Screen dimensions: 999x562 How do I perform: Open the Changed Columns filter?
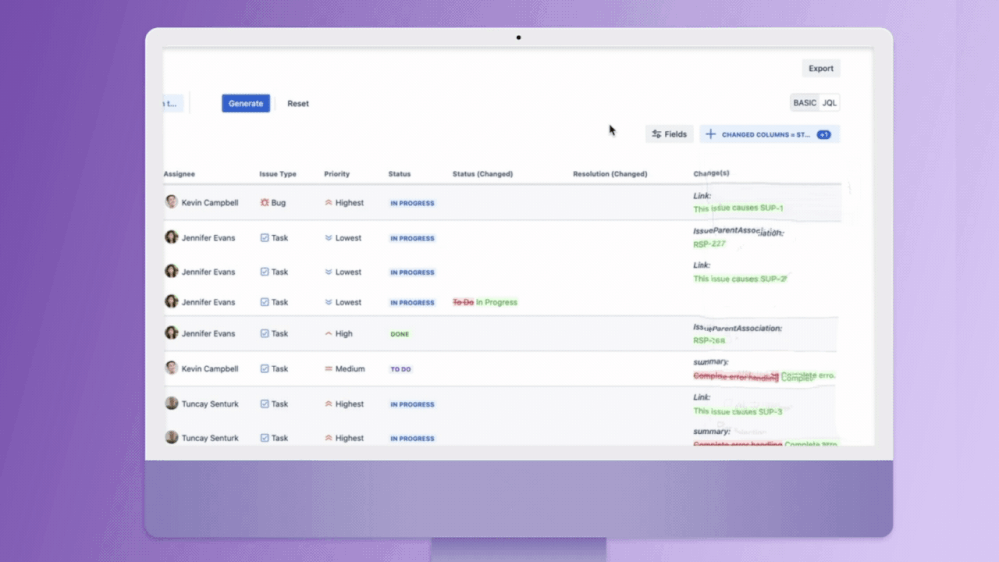point(769,134)
